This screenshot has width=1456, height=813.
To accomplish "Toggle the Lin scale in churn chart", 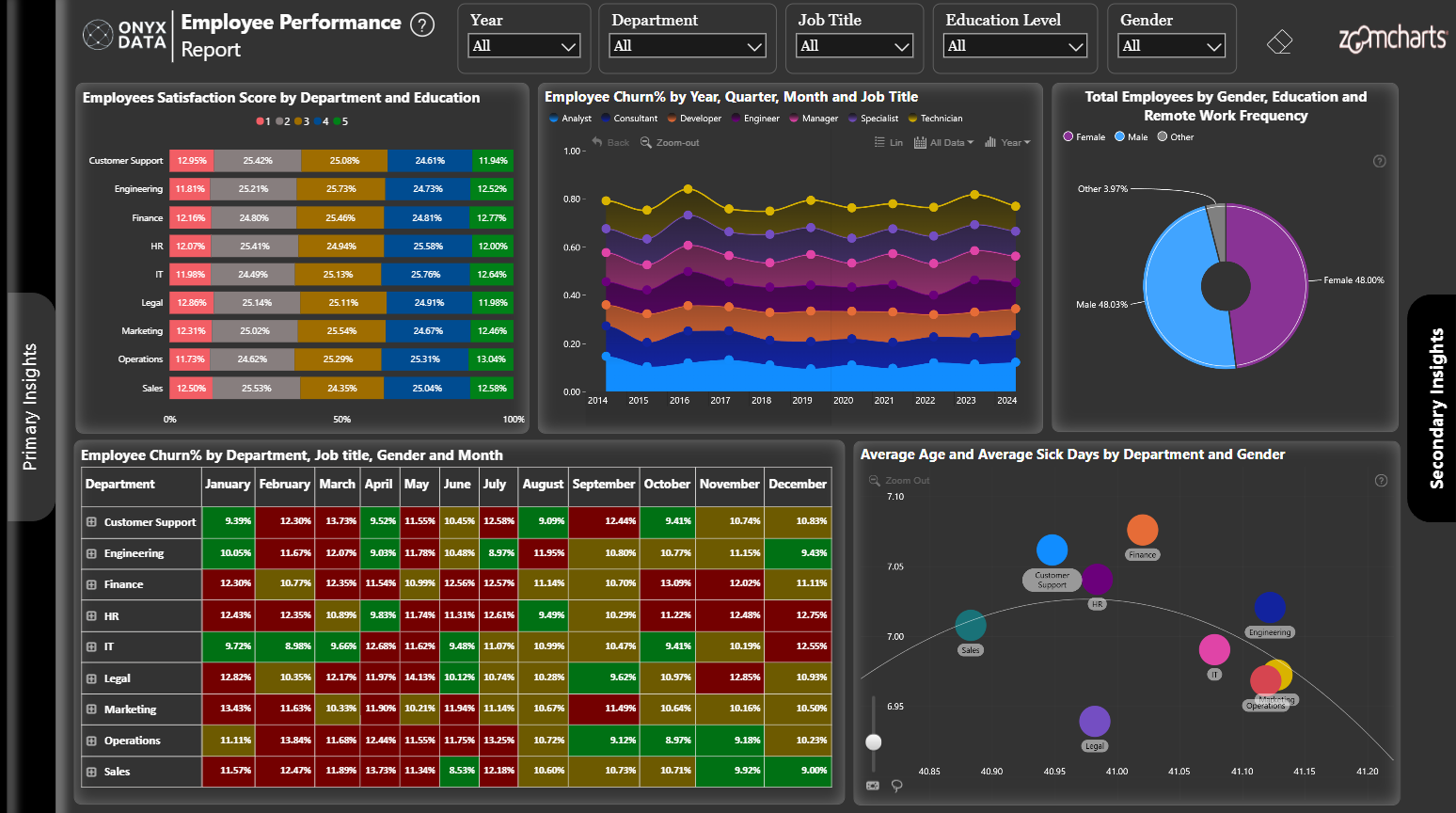I will pos(888,142).
